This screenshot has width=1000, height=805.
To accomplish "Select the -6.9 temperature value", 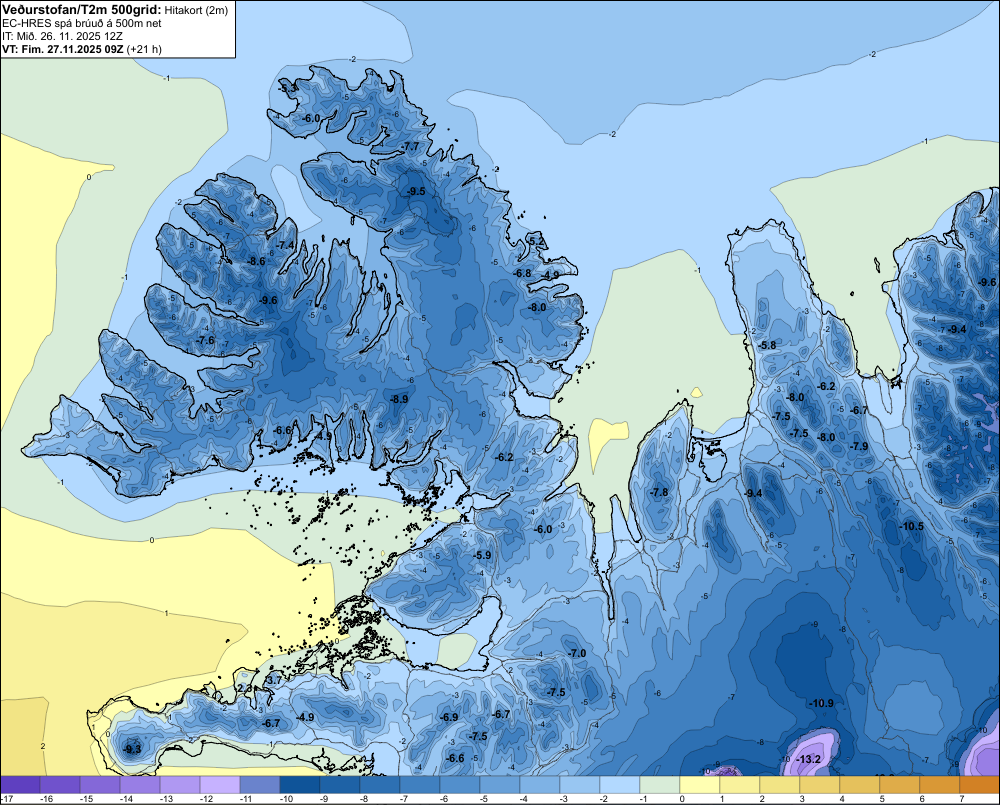I will coord(449,717).
